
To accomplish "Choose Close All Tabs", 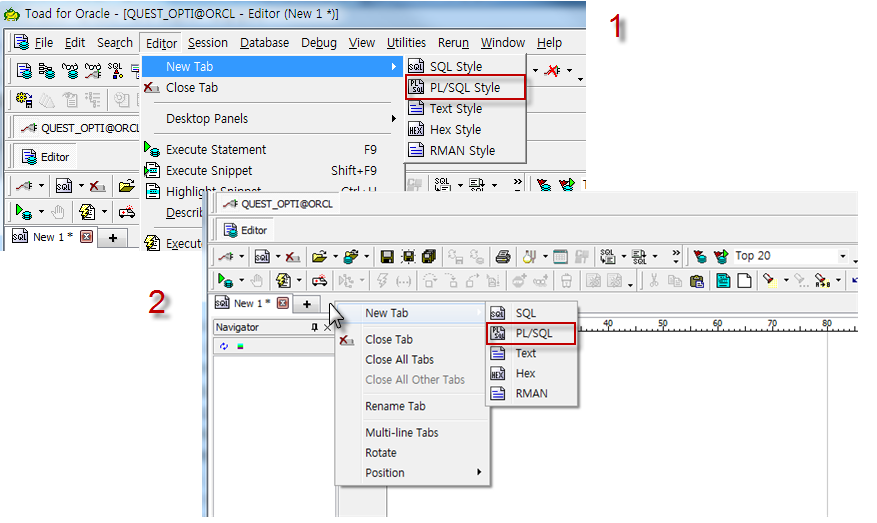I will [x=399, y=360].
